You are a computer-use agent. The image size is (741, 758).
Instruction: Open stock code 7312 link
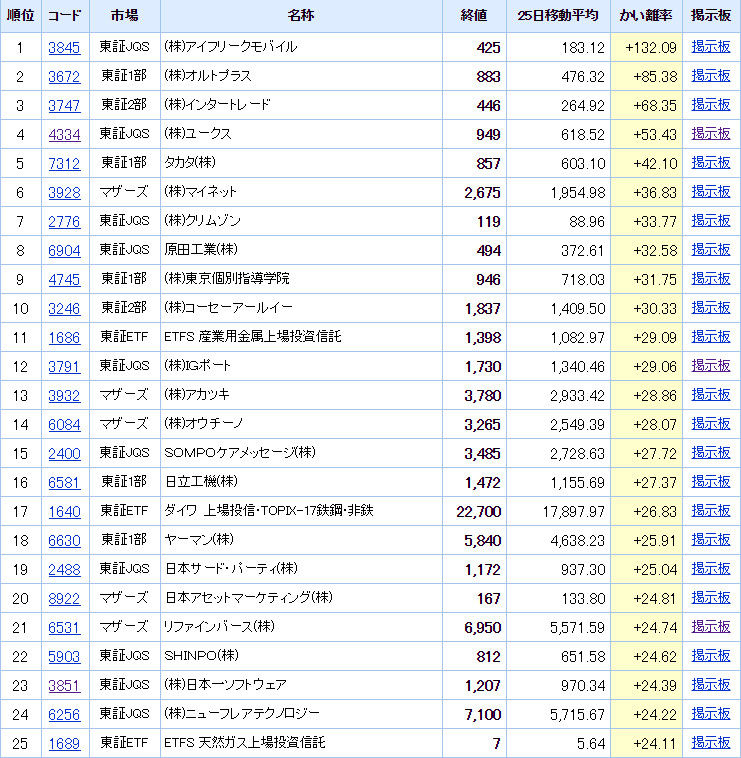coord(64,163)
